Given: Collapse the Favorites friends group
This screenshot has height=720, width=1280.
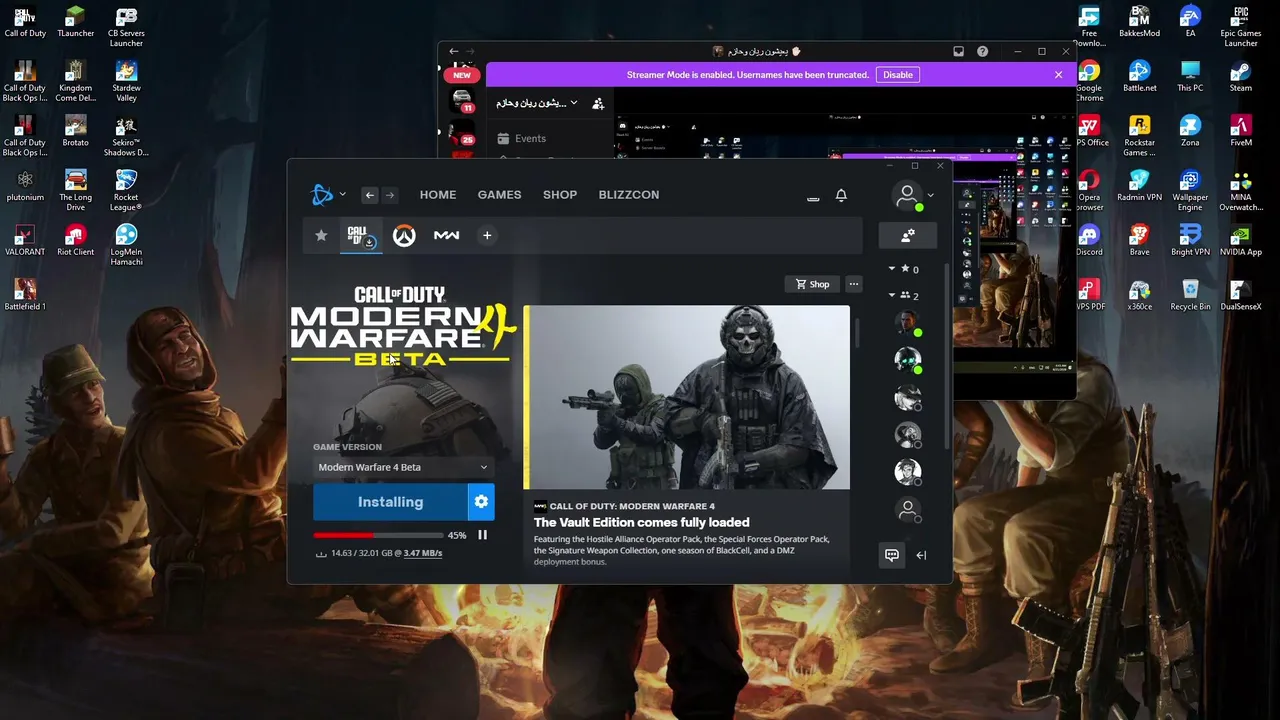Looking at the screenshot, I should 892,269.
